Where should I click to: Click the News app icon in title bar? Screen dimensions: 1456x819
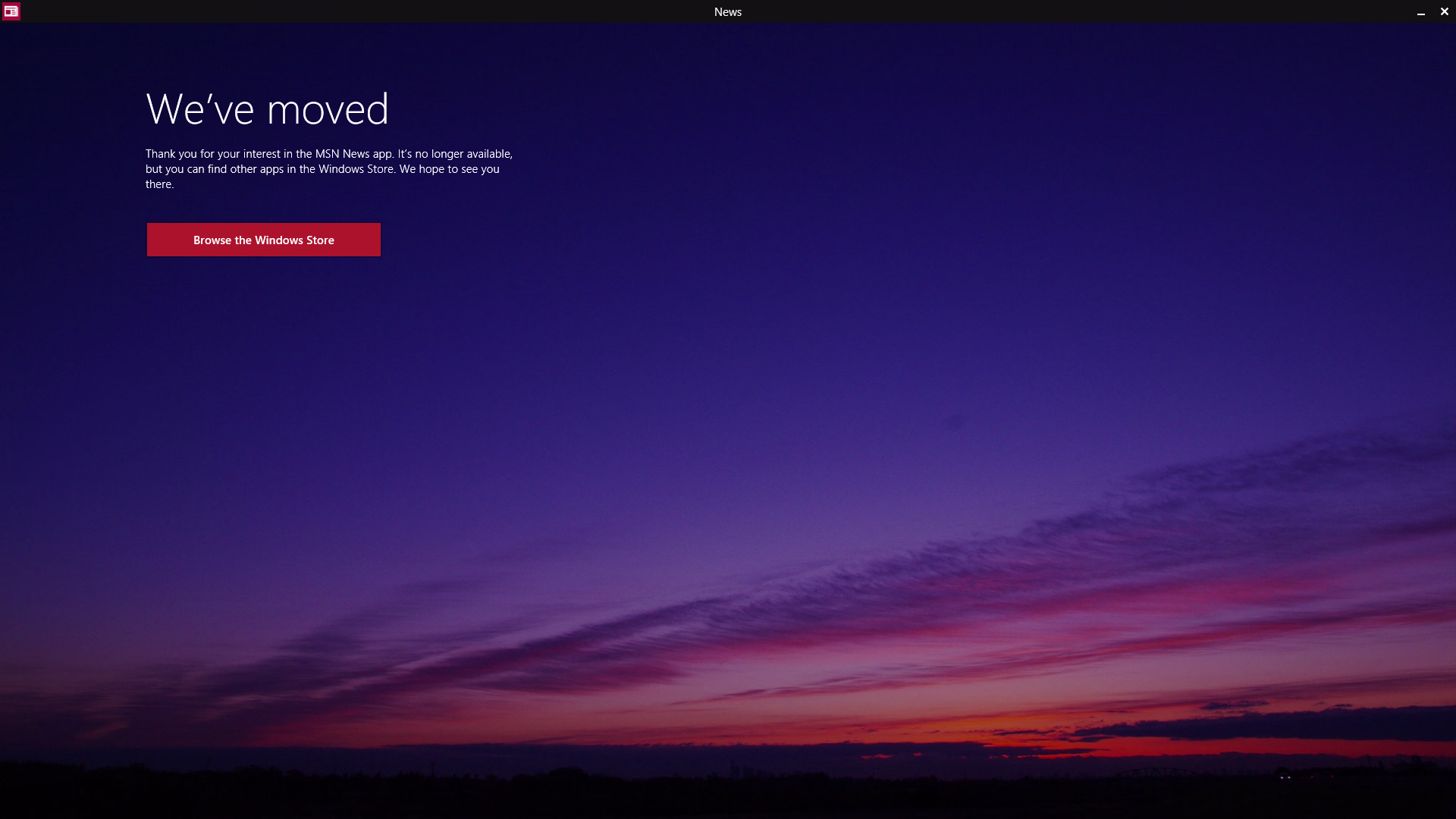pos(11,11)
